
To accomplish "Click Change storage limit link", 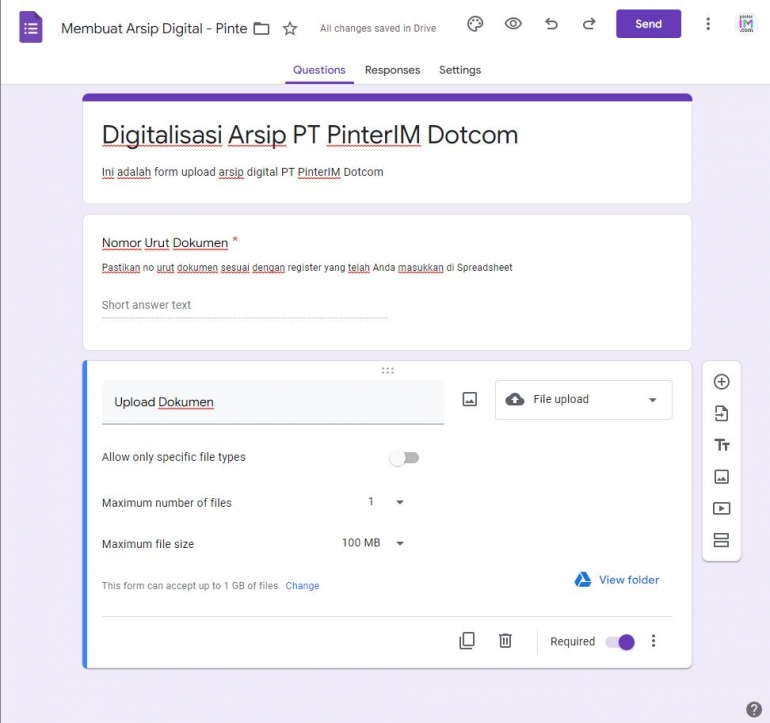I will click(x=302, y=585).
